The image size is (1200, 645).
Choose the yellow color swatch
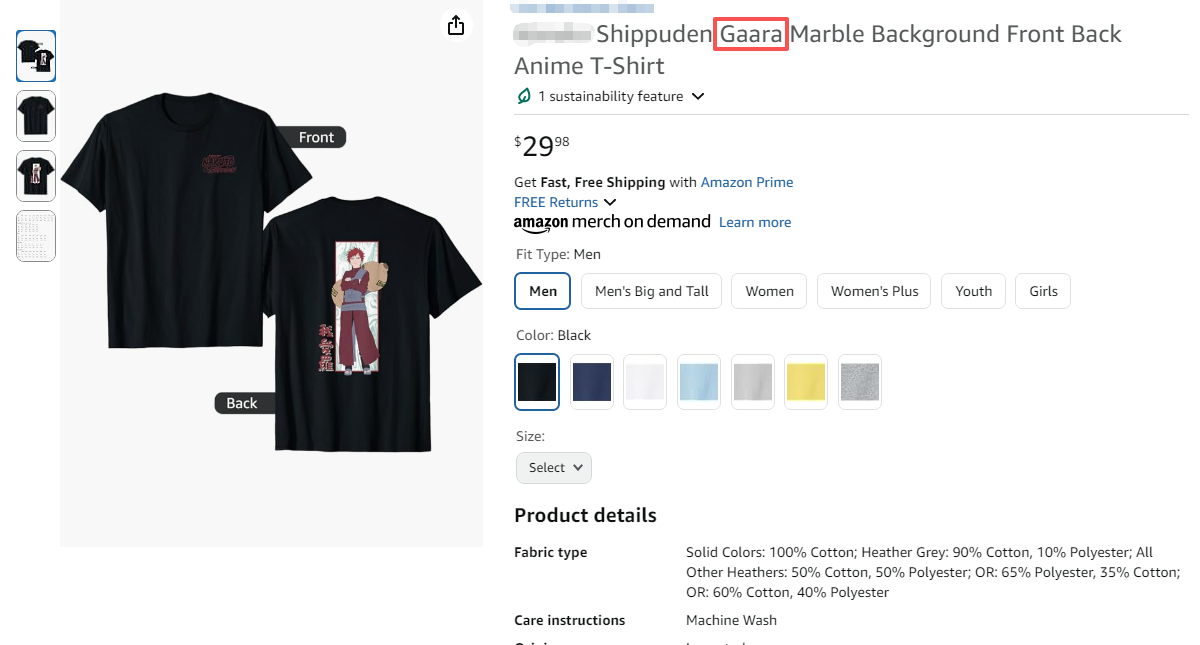pyautogui.click(x=806, y=382)
